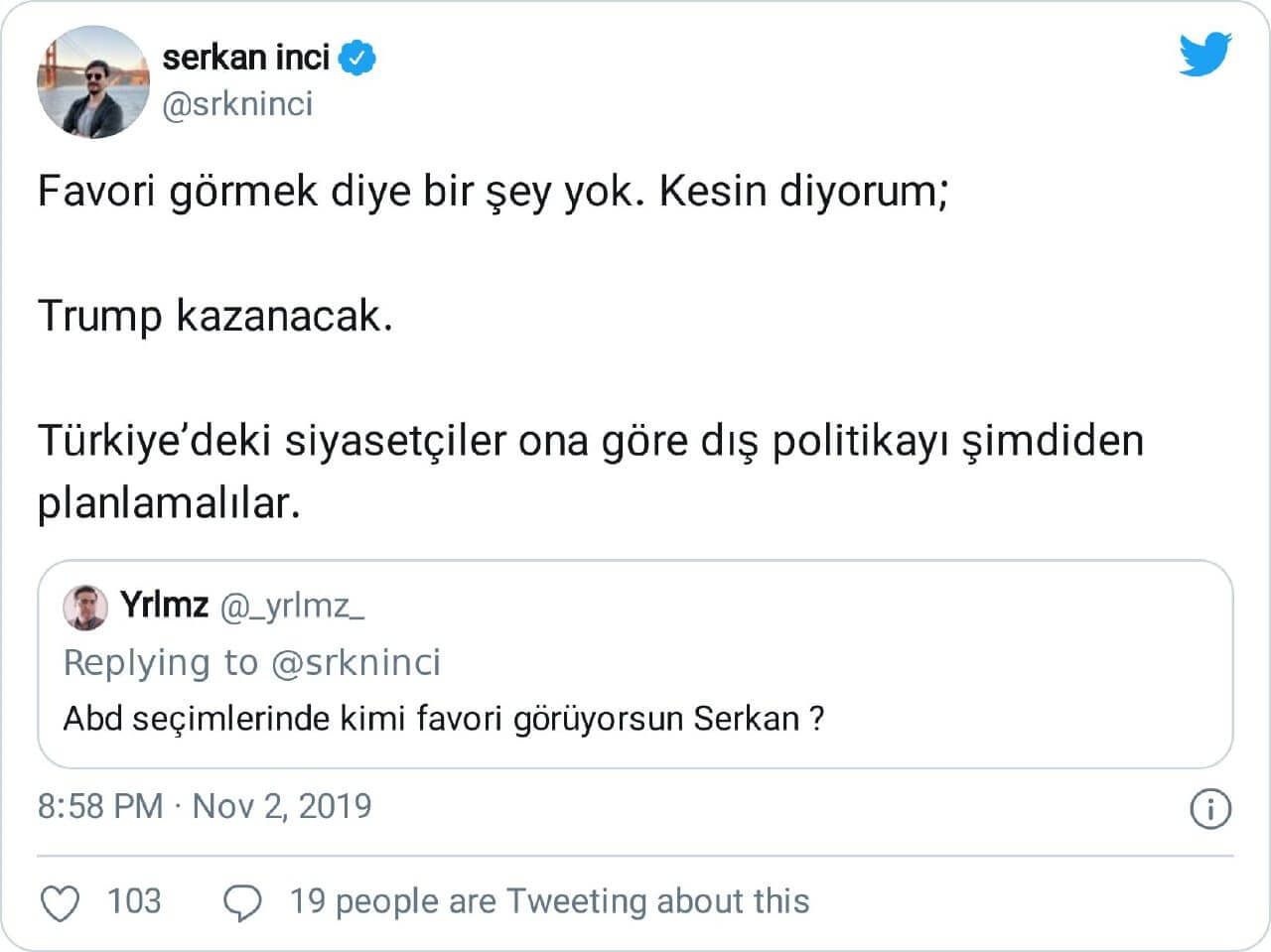
Task: Click the word "planlamalılar." in the tweet
Action: tap(169, 503)
